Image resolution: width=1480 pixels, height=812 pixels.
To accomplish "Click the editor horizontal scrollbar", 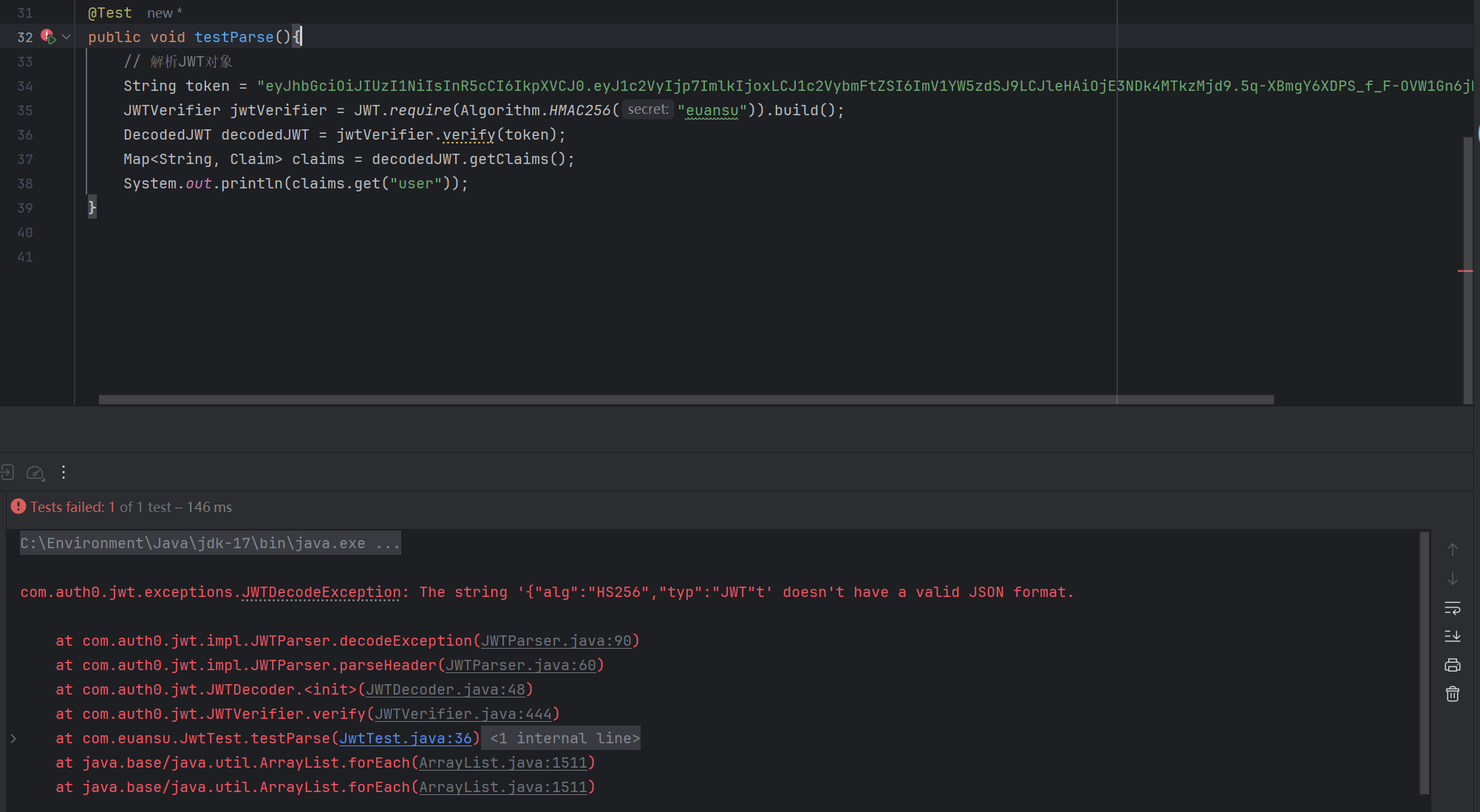I will 686,400.
